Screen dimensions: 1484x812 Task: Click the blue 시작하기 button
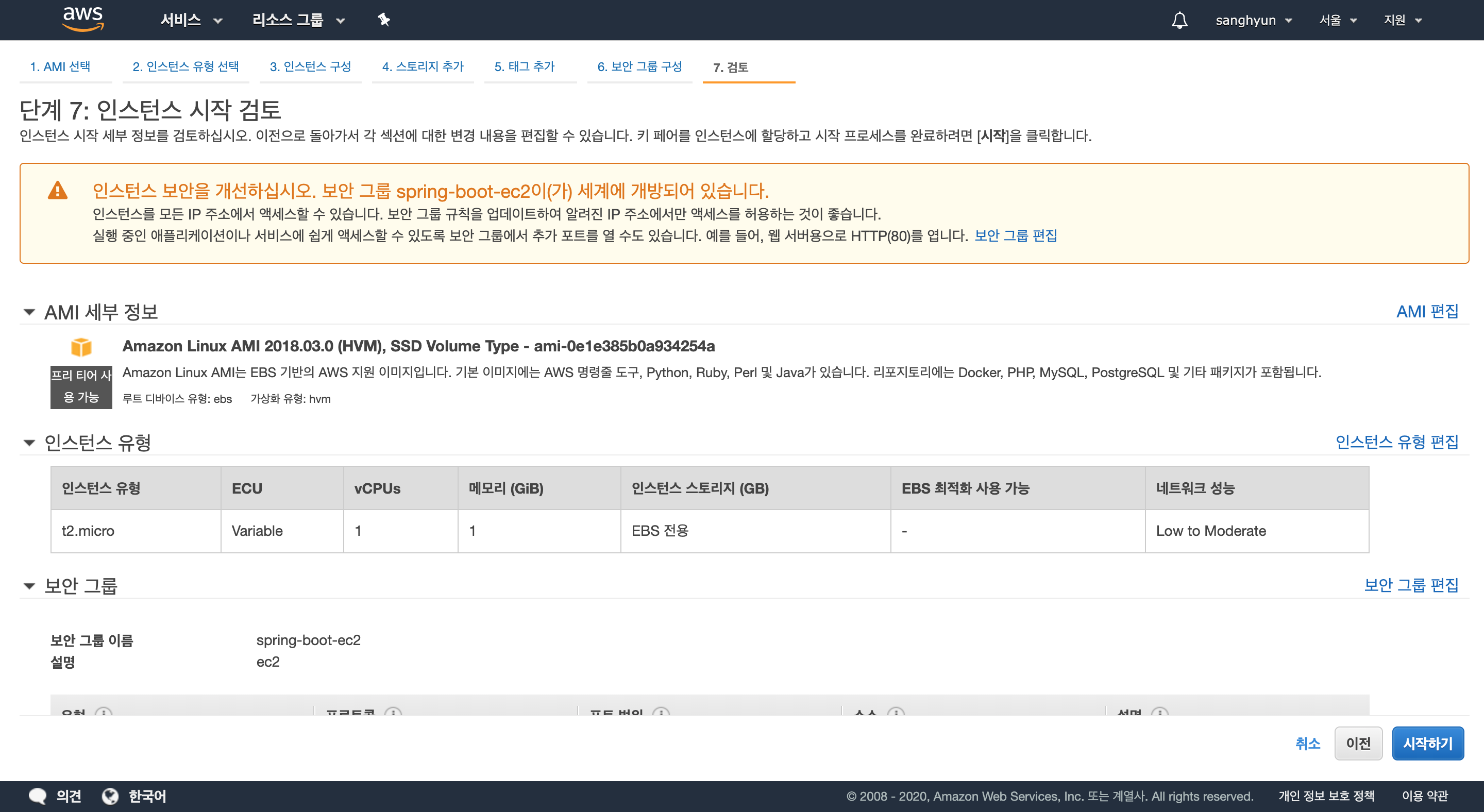coord(1427,743)
